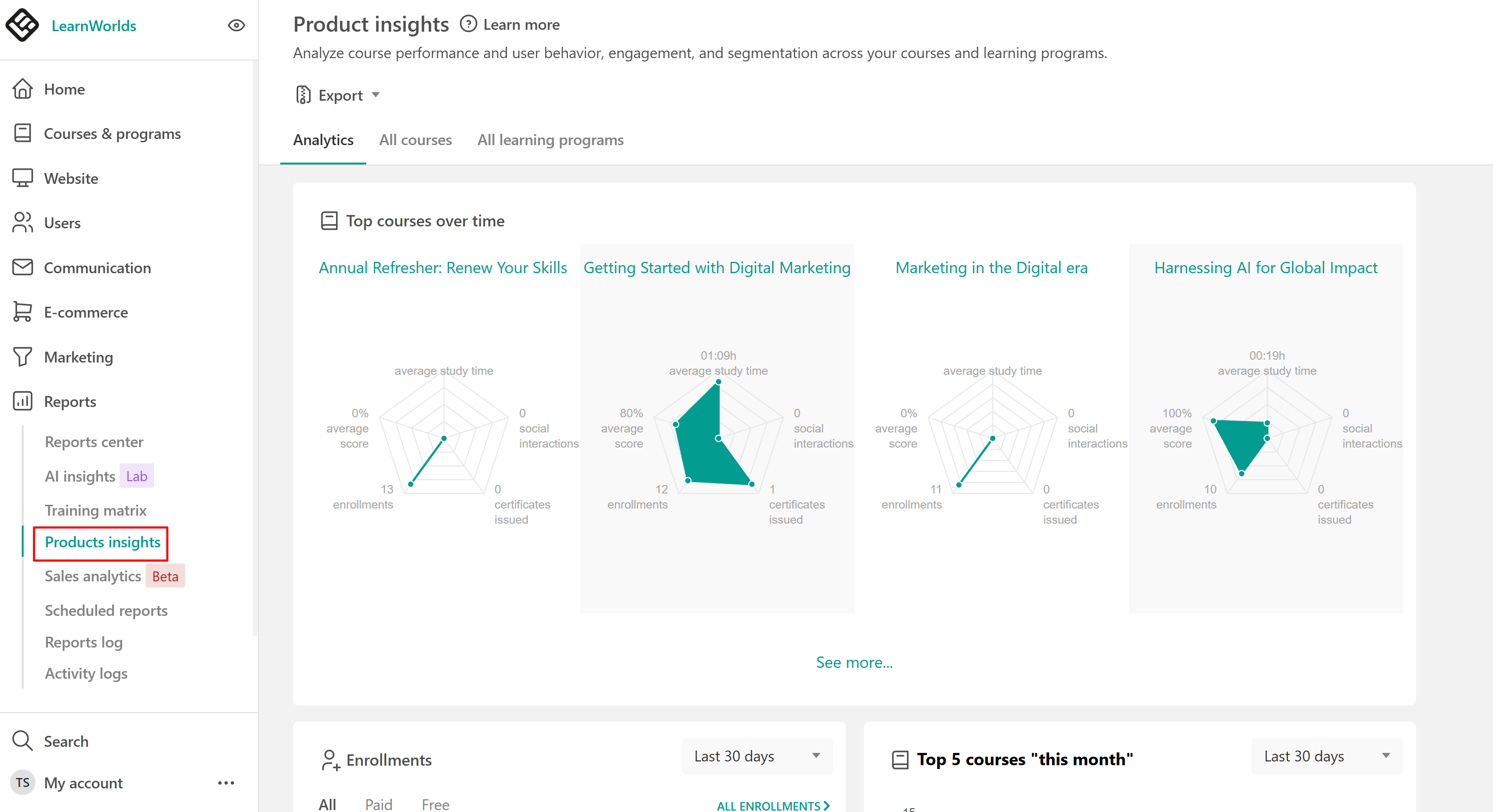This screenshot has height=812, width=1493.
Task: Open Home via the house icon
Action: [x=23, y=89]
